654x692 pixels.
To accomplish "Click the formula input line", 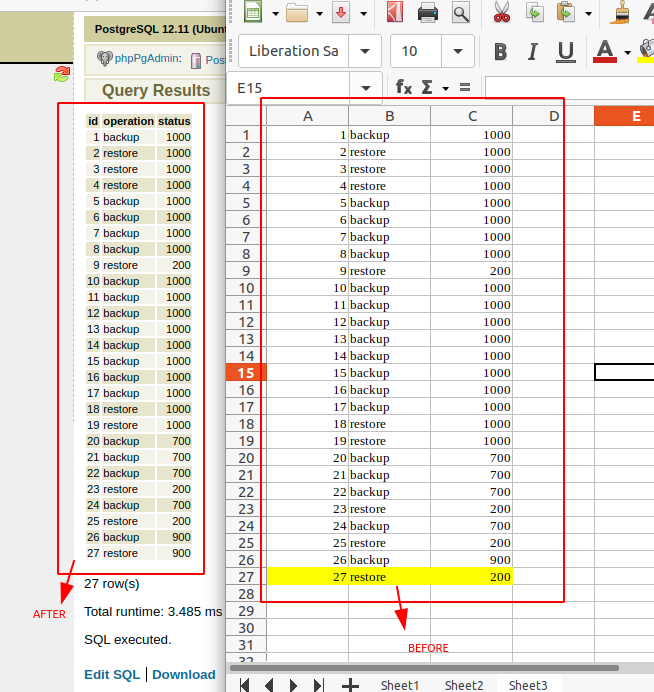I will point(569,87).
